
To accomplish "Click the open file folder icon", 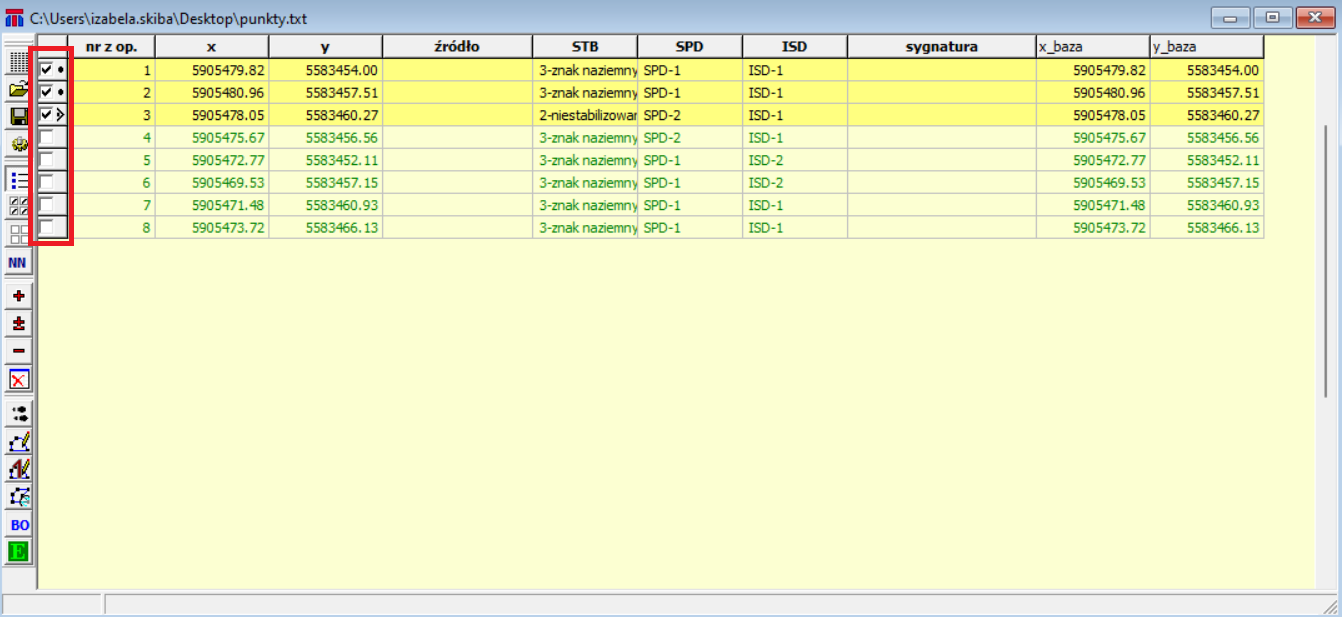I will click(x=18, y=90).
